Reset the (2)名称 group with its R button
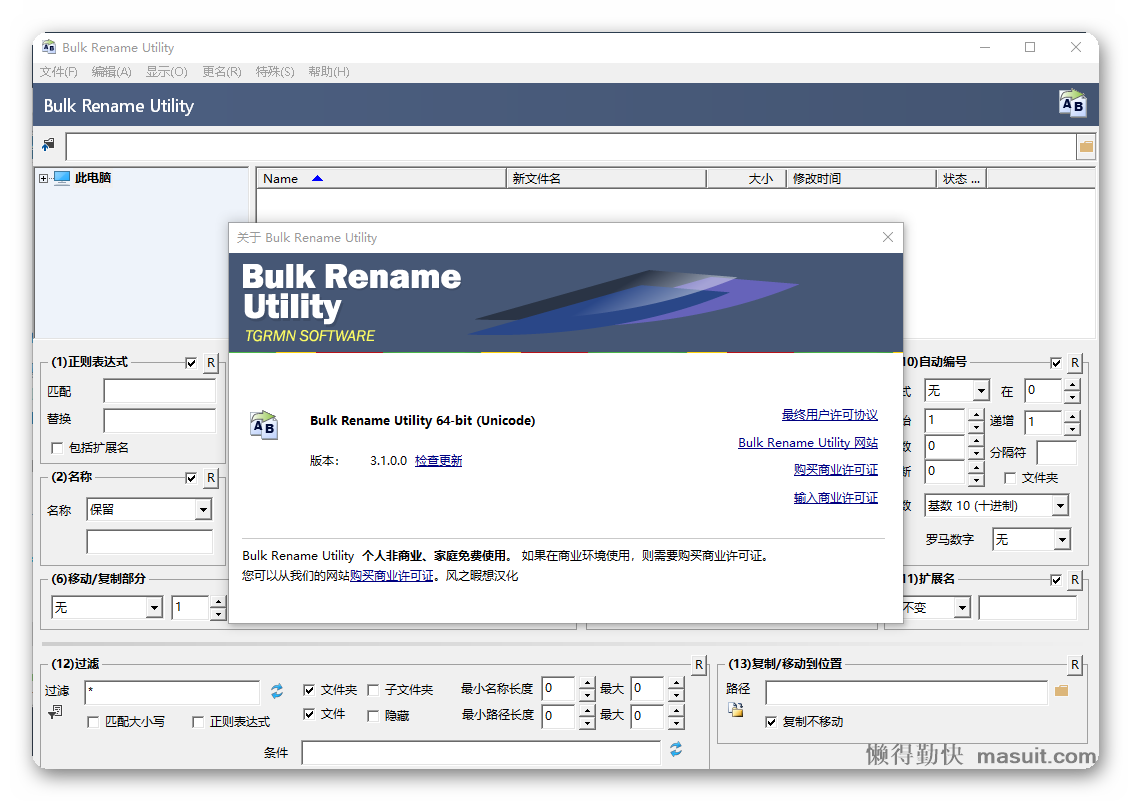 coord(211,478)
